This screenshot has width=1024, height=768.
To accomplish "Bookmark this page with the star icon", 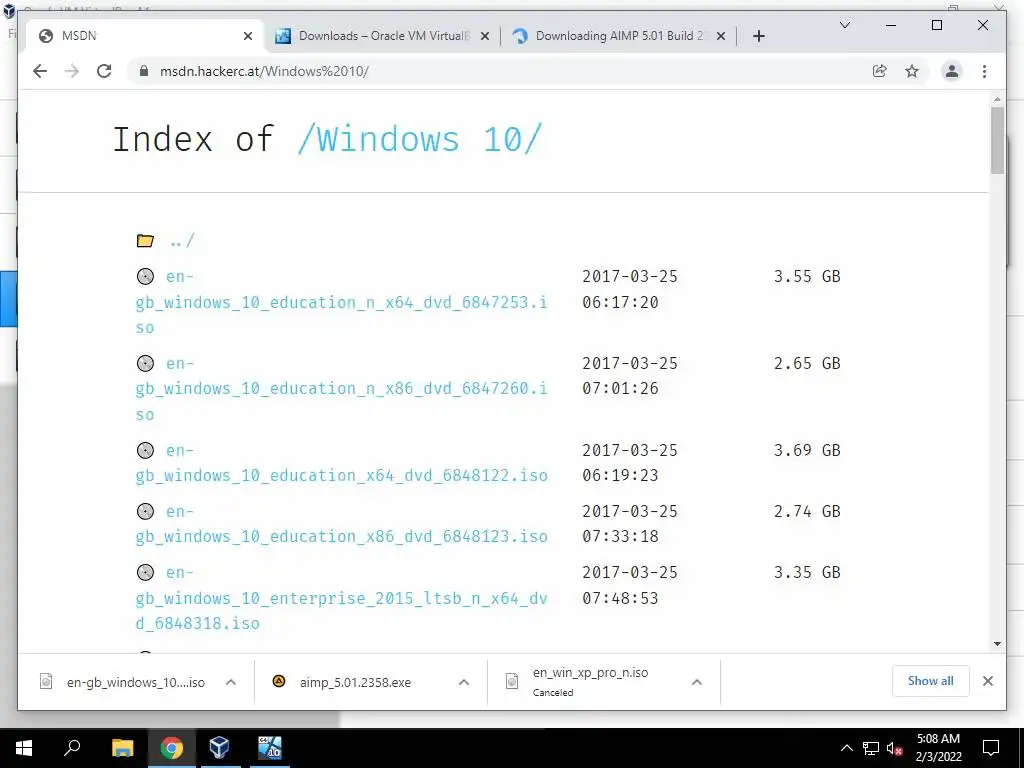I will point(912,71).
